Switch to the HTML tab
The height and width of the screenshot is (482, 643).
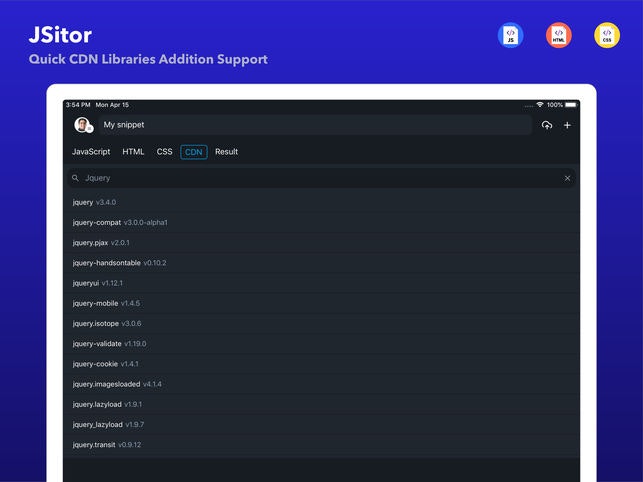pyautogui.click(x=133, y=152)
